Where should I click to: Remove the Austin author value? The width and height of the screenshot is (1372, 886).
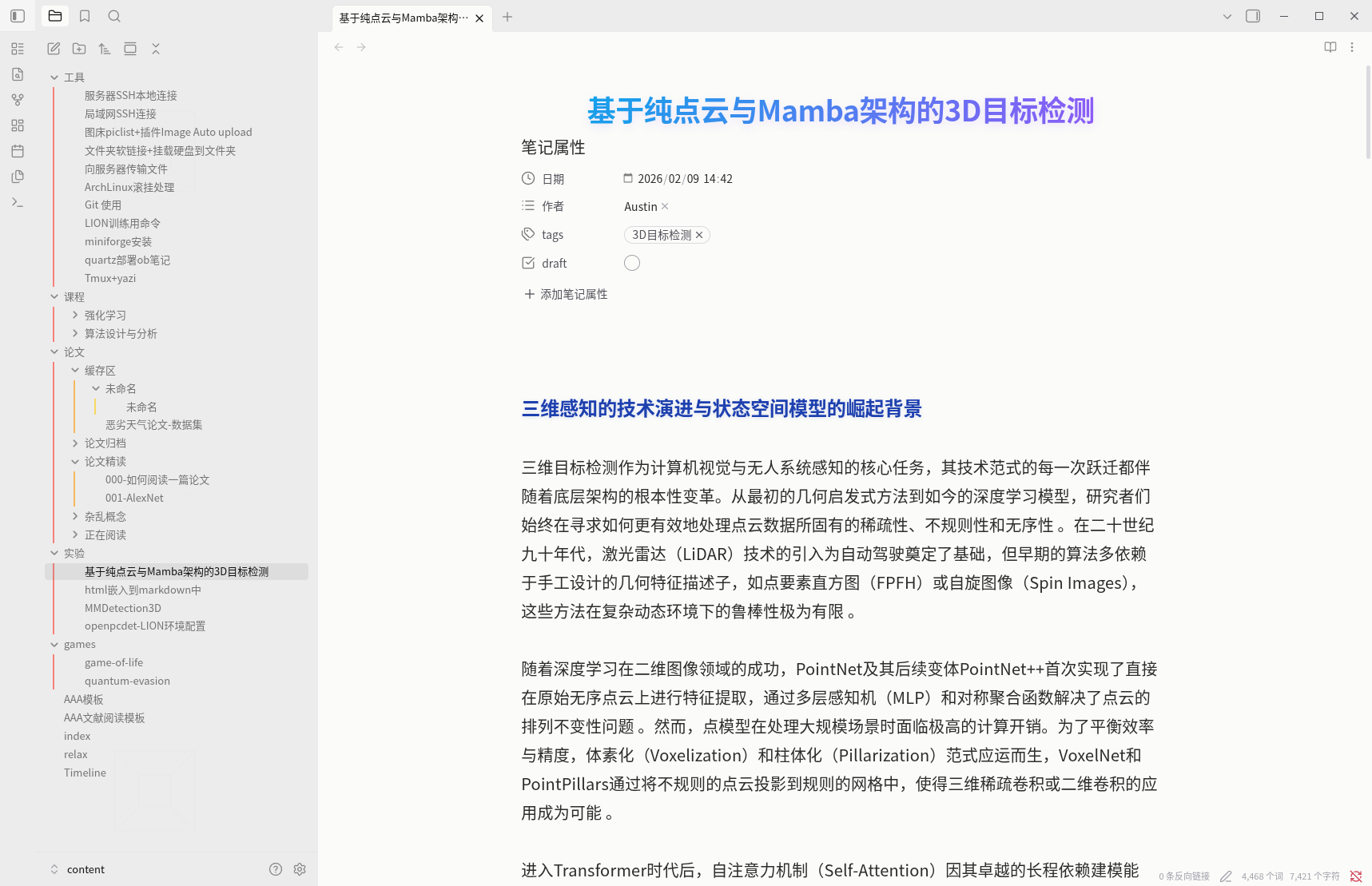pyautogui.click(x=665, y=206)
